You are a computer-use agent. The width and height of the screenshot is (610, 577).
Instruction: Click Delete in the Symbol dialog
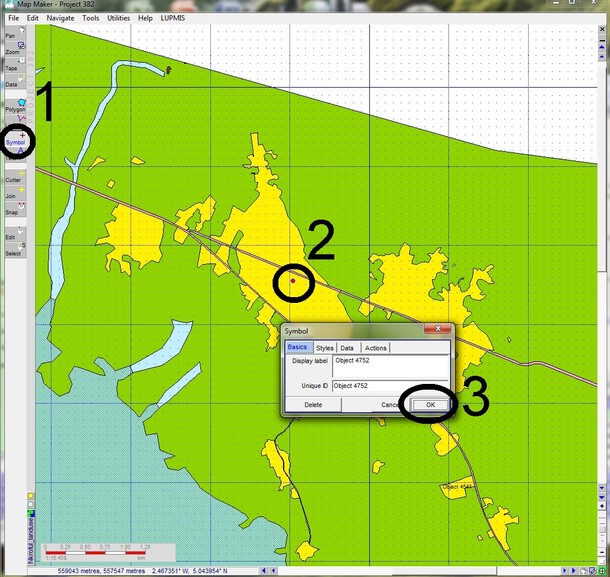313,405
